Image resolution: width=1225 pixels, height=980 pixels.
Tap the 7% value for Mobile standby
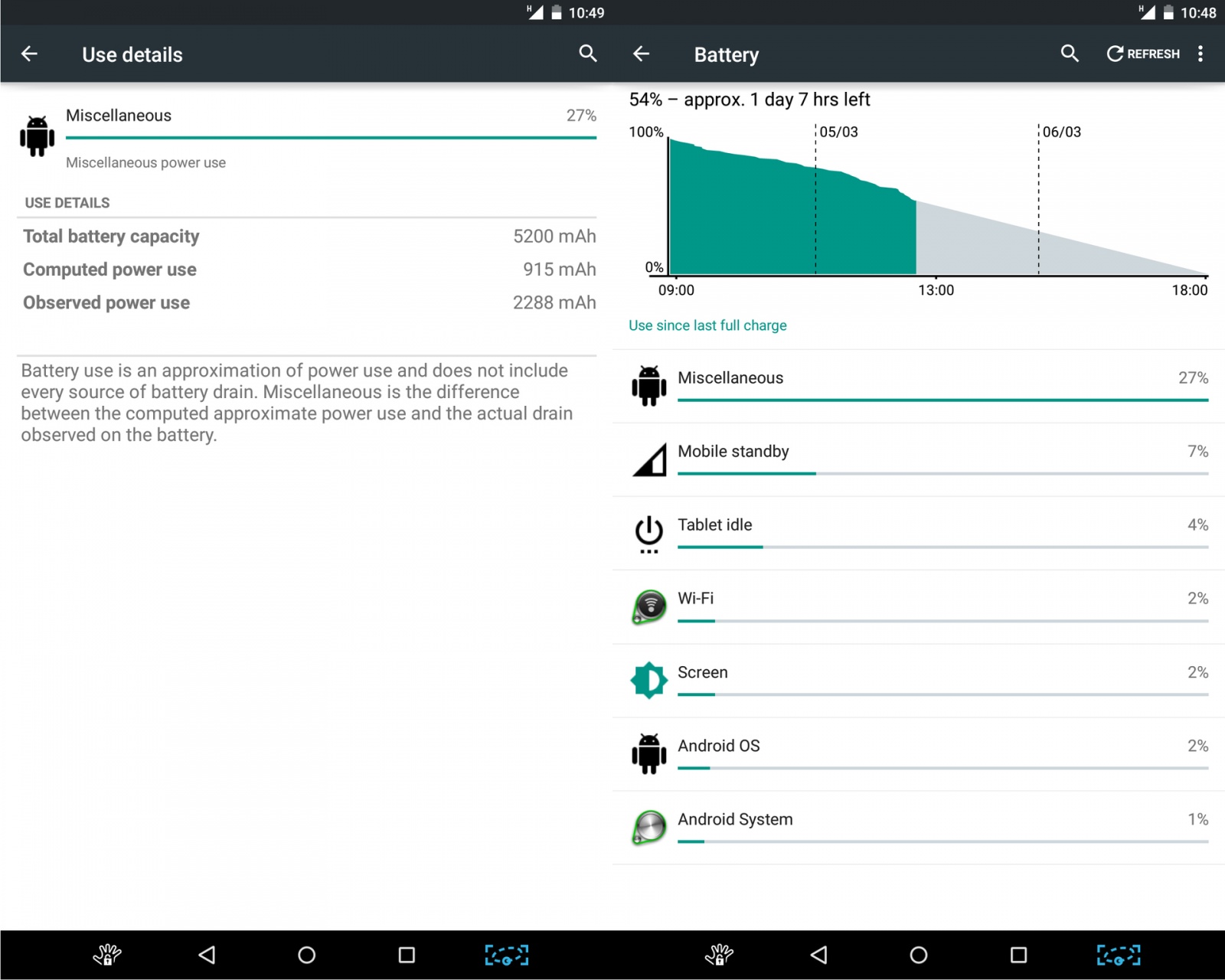pos(1198,452)
